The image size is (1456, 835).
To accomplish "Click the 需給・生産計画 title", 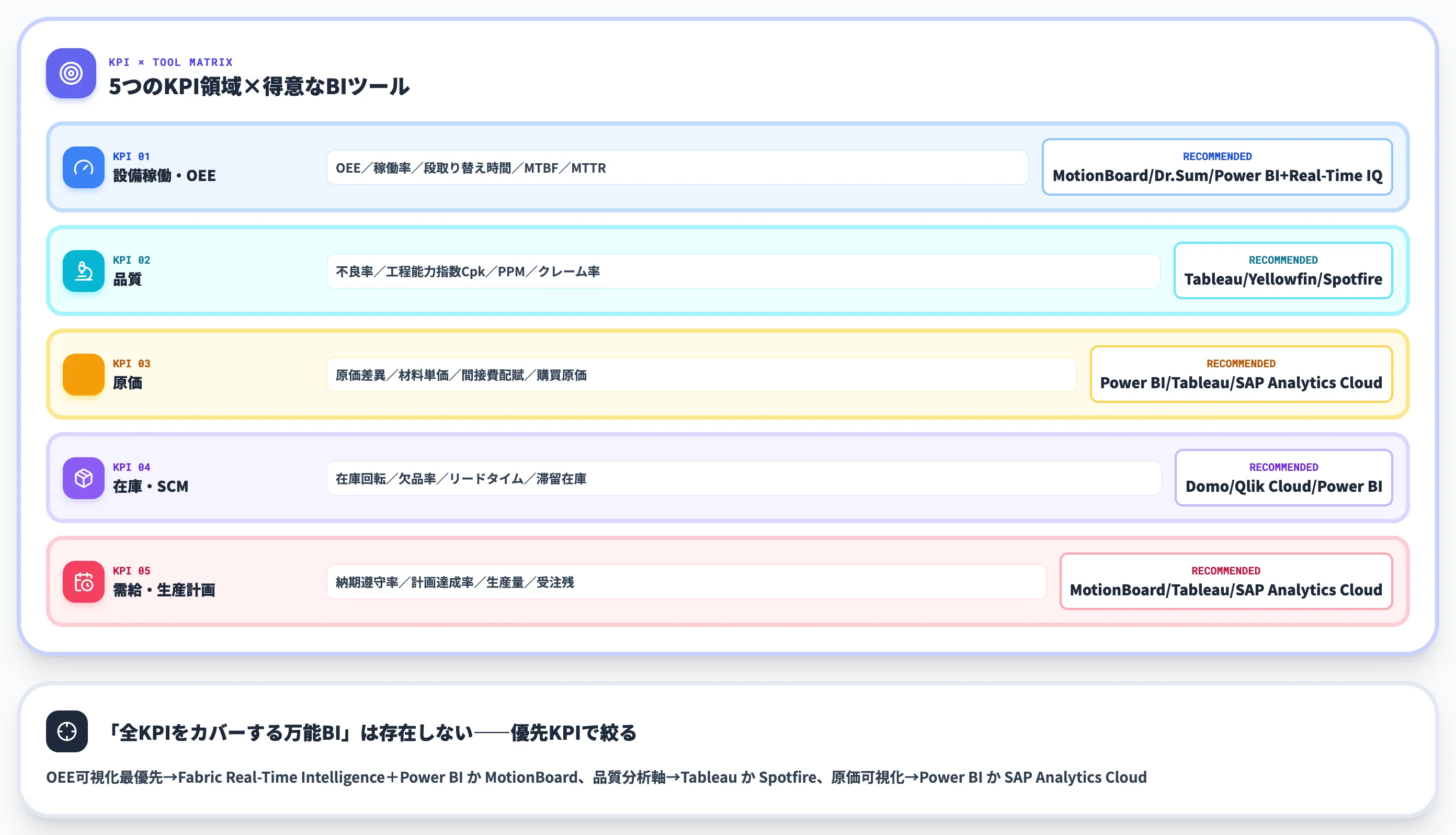I will [x=164, y=590].
